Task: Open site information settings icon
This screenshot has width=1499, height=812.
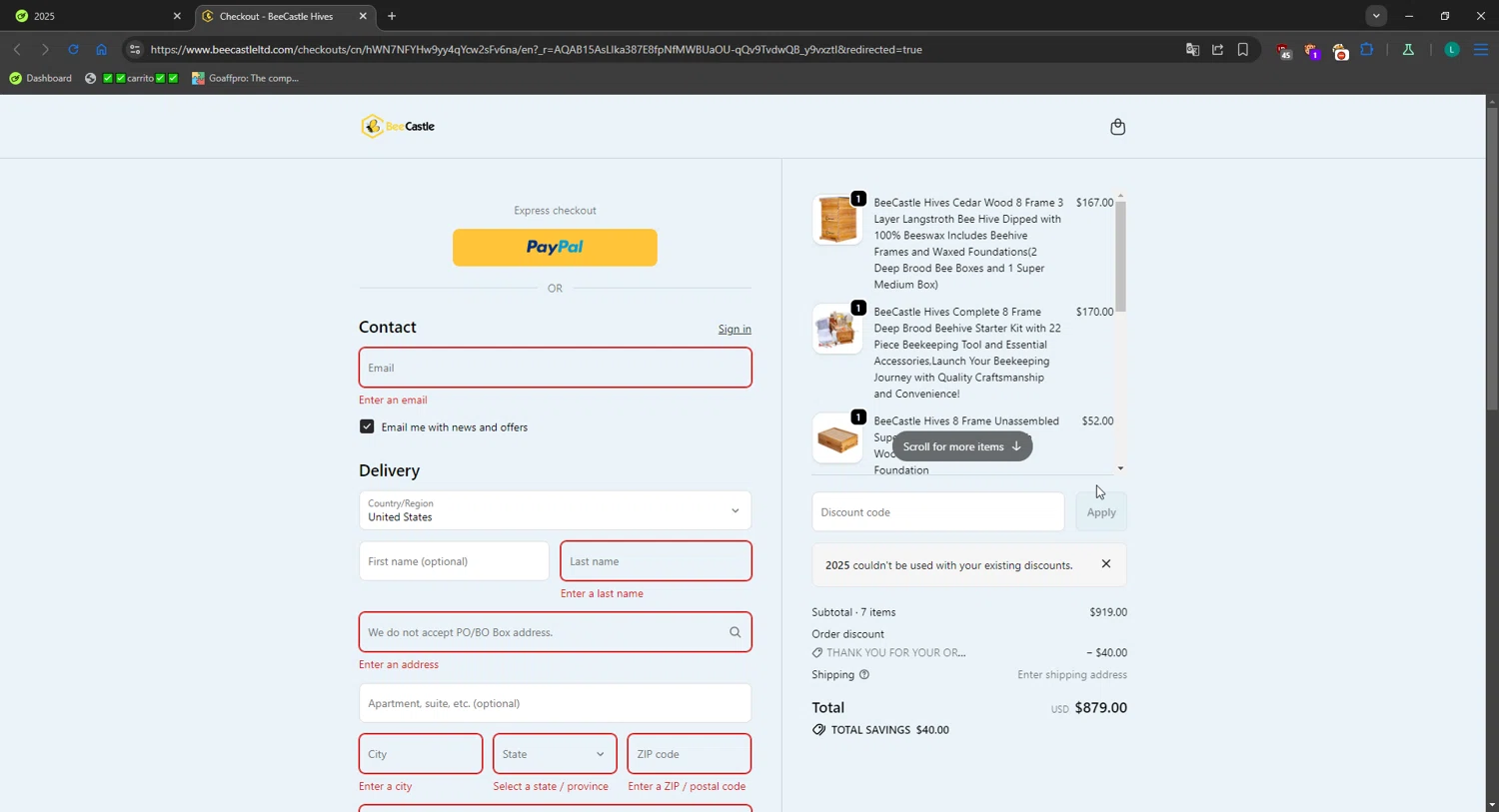Action: [x=135, y=49]
